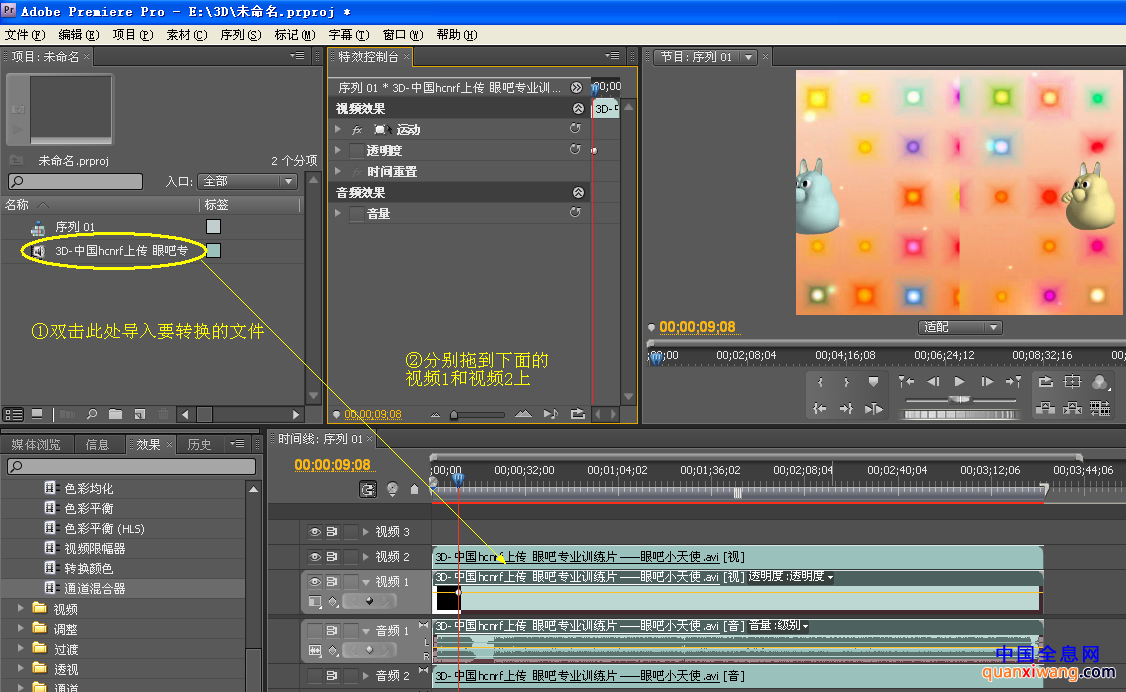Toggle snap in the timeline
The width and height of the screenshot is (1126, 692).
click(x=368, y=489)
